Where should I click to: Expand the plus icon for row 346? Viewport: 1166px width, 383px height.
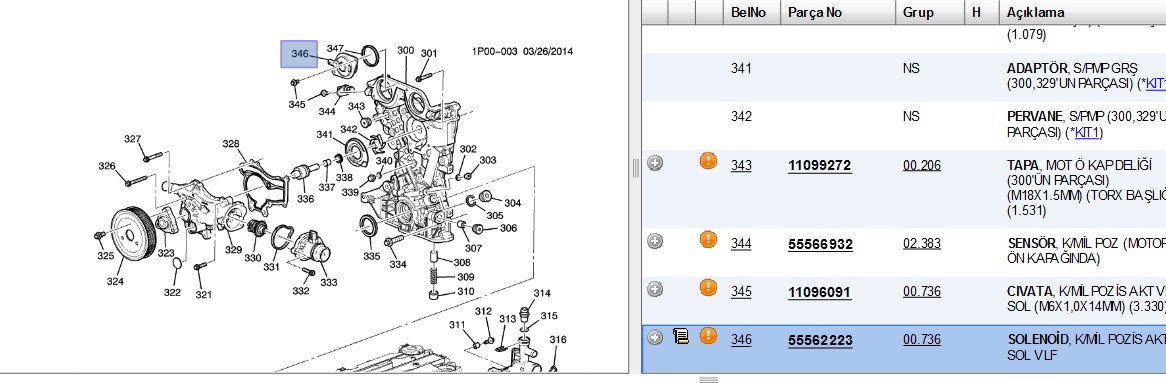(x=654, y=338)
